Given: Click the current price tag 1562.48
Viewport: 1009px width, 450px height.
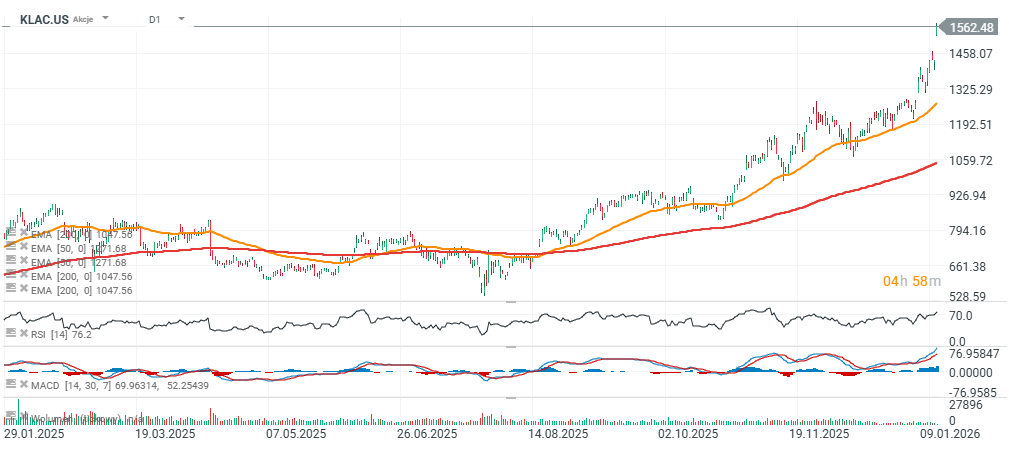Looking at the screenshot, I should pos(969,28).
